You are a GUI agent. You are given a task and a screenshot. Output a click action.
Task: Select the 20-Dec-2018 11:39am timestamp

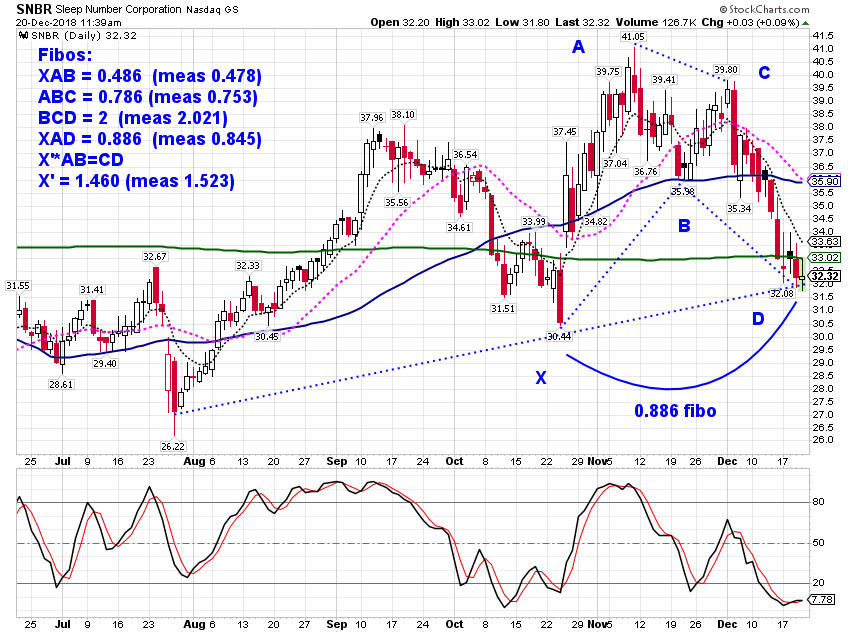pos(69,23)
